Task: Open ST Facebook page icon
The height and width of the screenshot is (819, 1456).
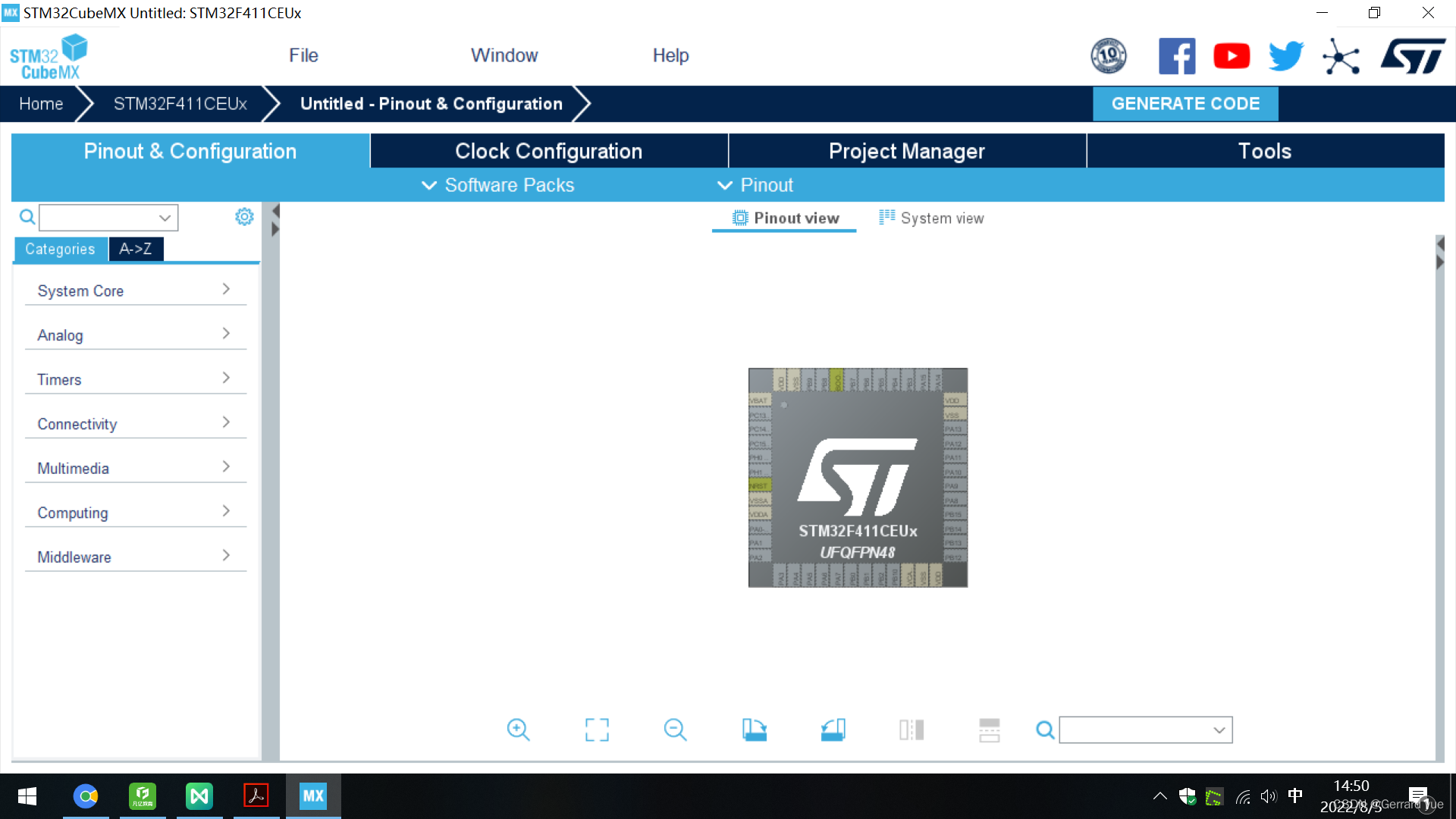Action: [1177, 56]
